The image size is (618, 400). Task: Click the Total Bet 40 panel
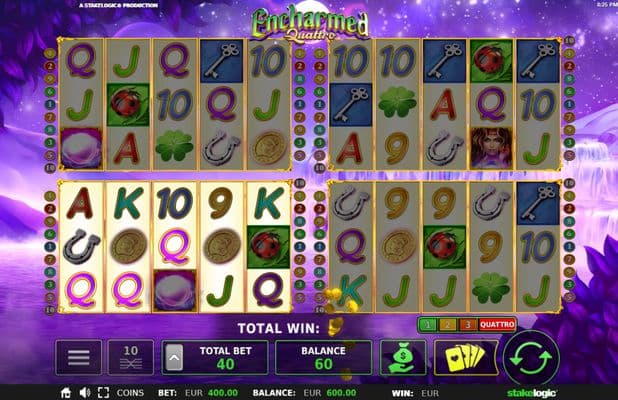click(x=215, y=357)
